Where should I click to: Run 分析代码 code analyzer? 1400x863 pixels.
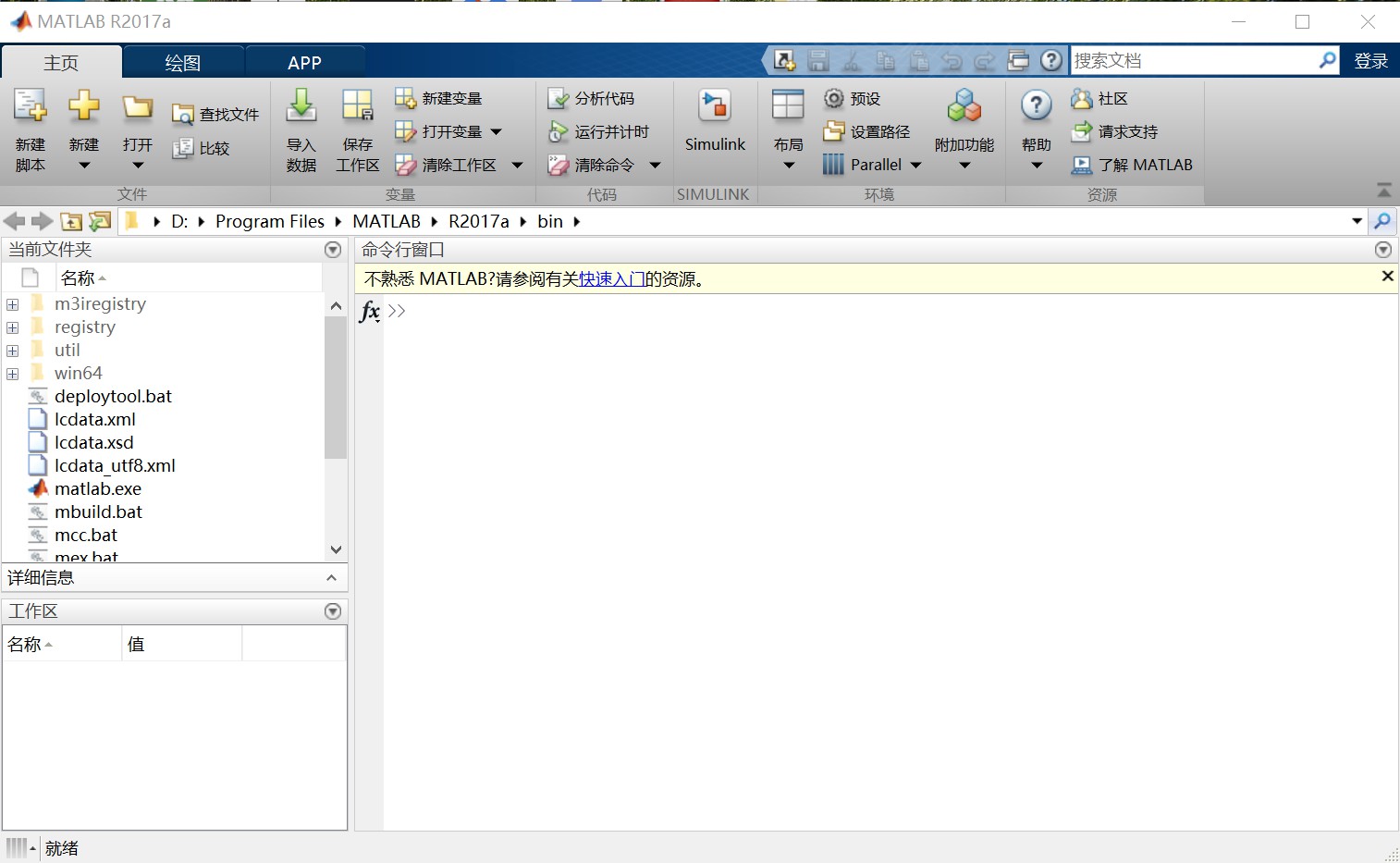[x=591, y=98]
